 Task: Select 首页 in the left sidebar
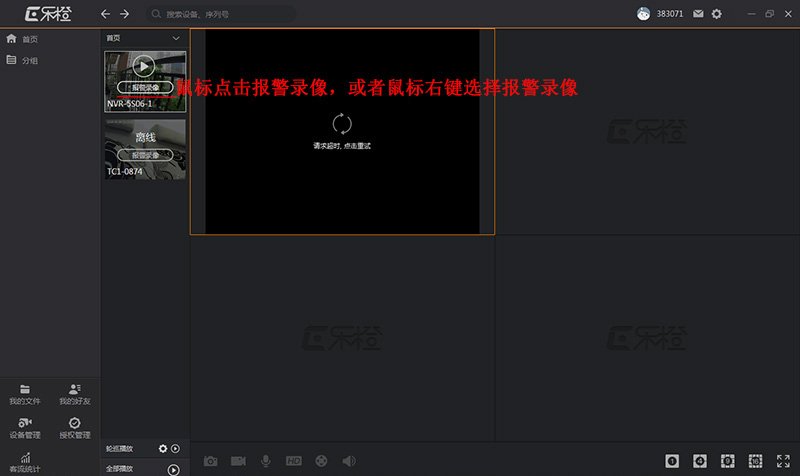[30, 39]
